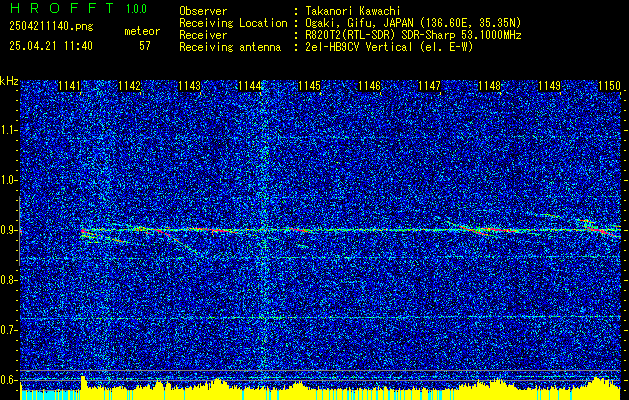The image size is (629, 400).
Task: Click time marker 1149
Action: coord(550,86)
